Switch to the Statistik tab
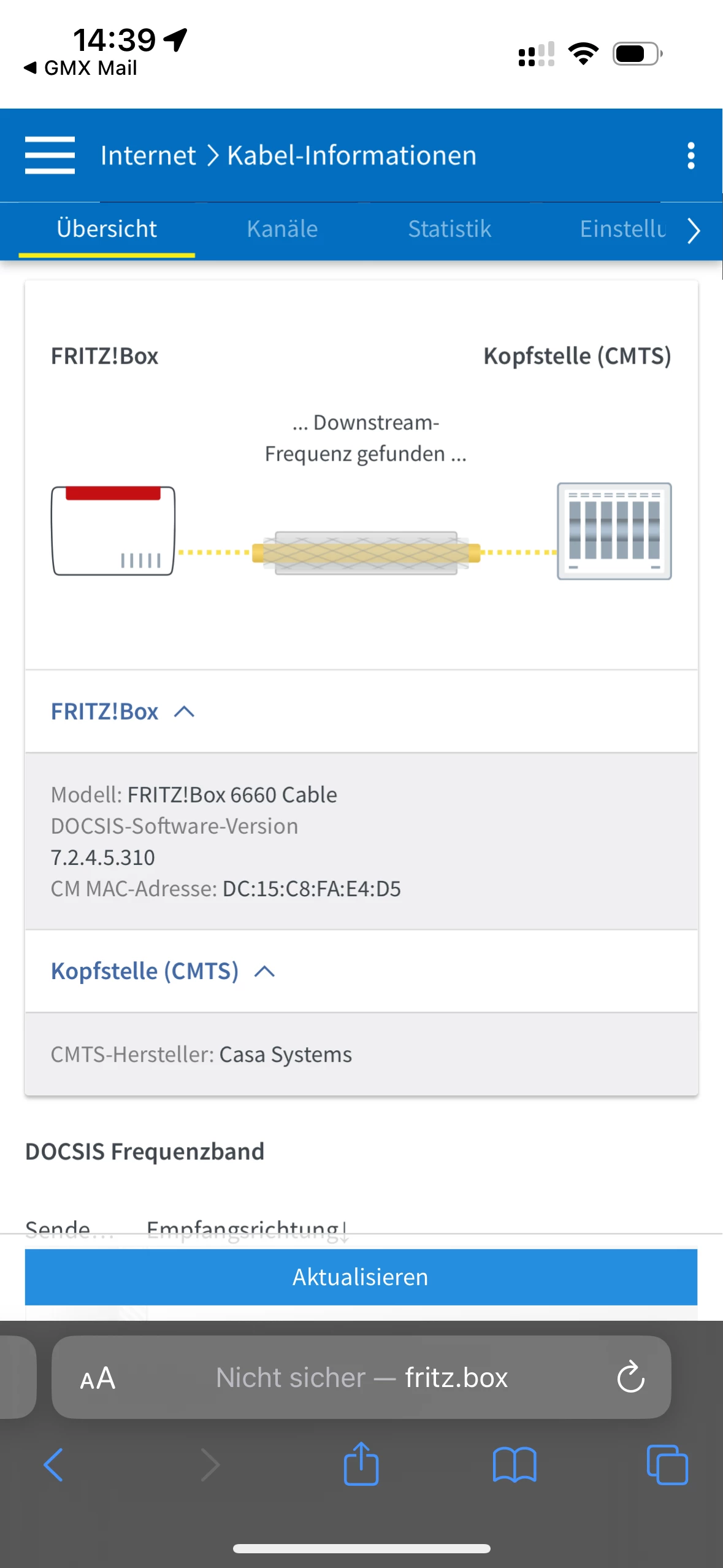723x1568 pixels. [x=449, y=229]
